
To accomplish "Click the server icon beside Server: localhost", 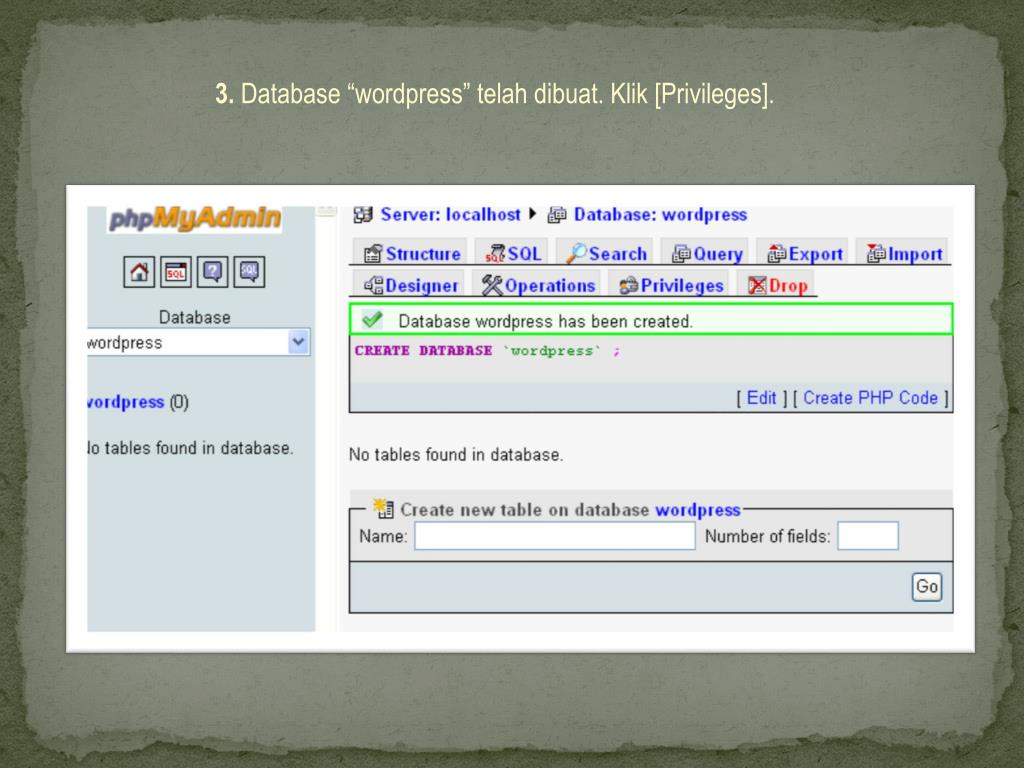I will pyautogui.click(x=362, y=214).
